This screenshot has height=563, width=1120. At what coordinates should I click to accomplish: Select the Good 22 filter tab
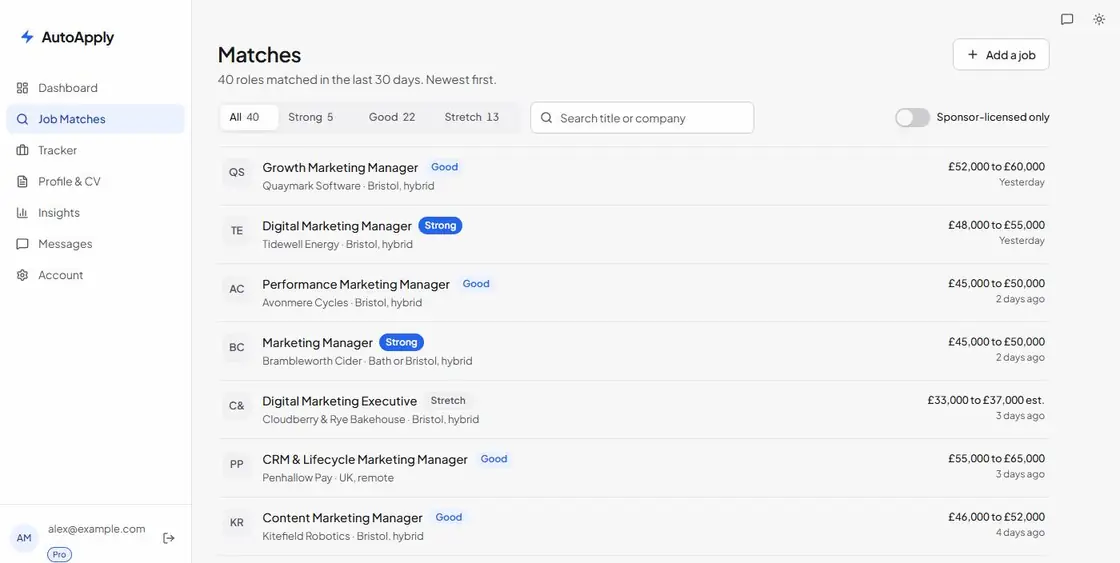(391, 117)
